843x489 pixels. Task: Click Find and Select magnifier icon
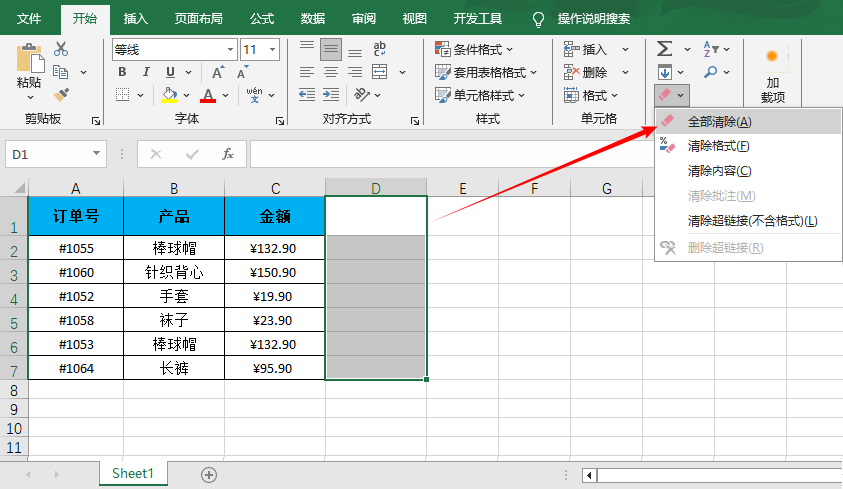711,72
